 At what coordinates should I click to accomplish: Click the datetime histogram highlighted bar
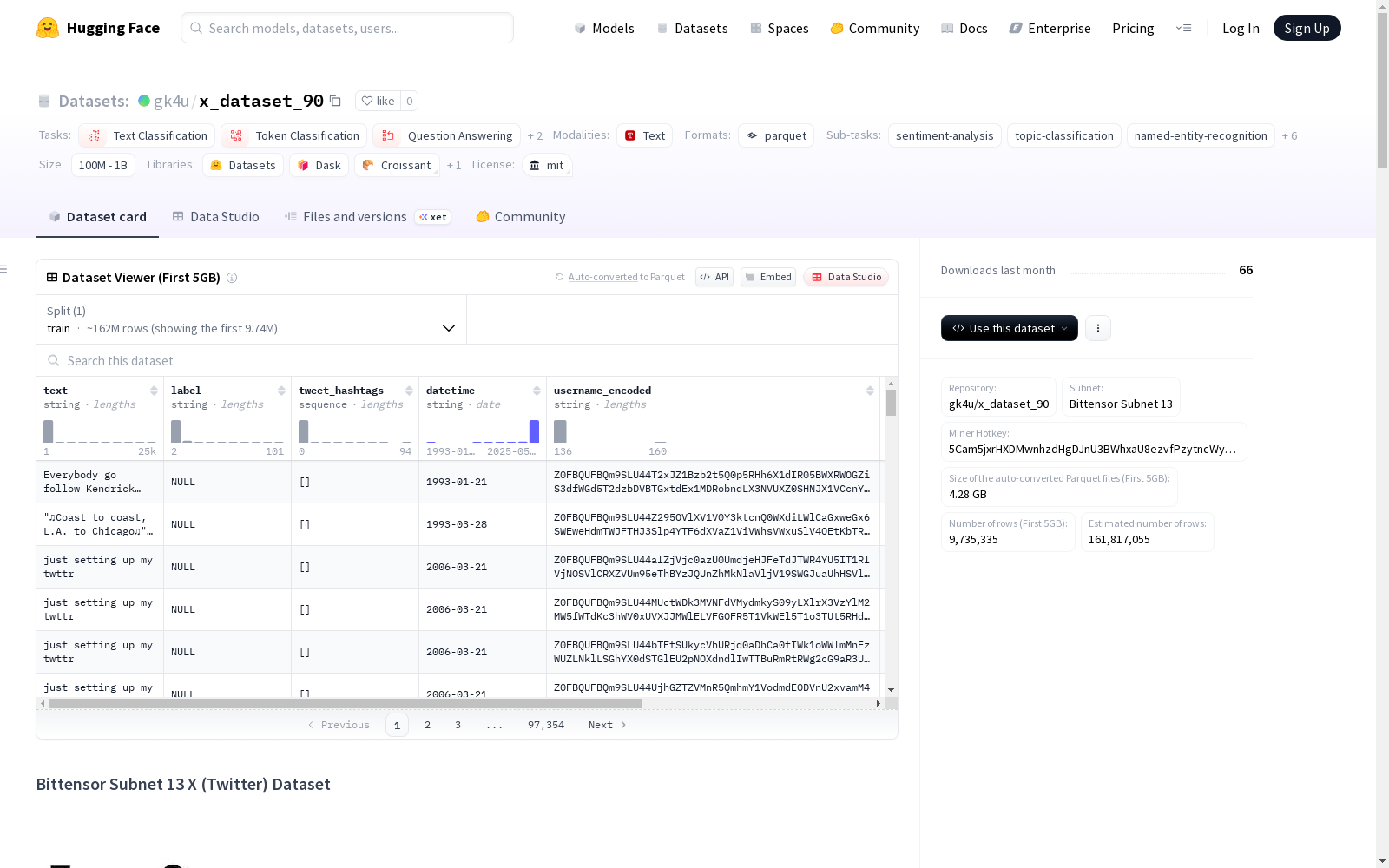pos(534,431)
